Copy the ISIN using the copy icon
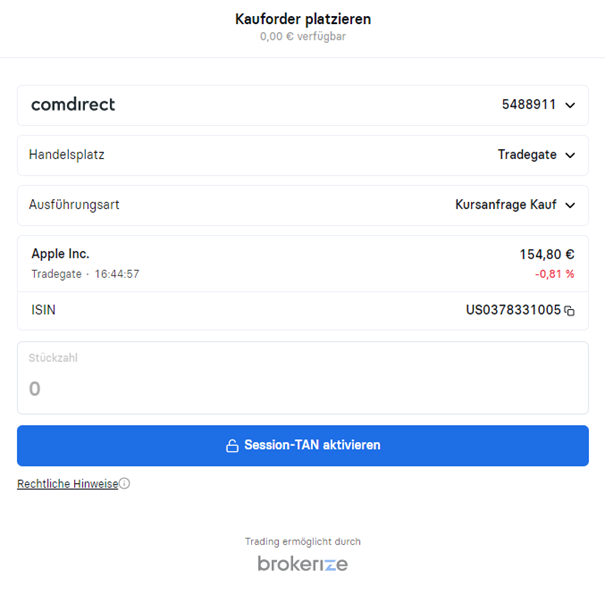The height and width of the screenshot is (603, 605). click(570, 311)
